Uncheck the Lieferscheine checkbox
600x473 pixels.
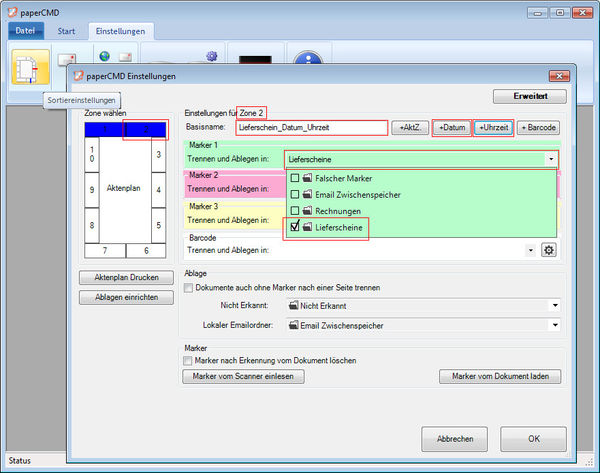point(295,227)
